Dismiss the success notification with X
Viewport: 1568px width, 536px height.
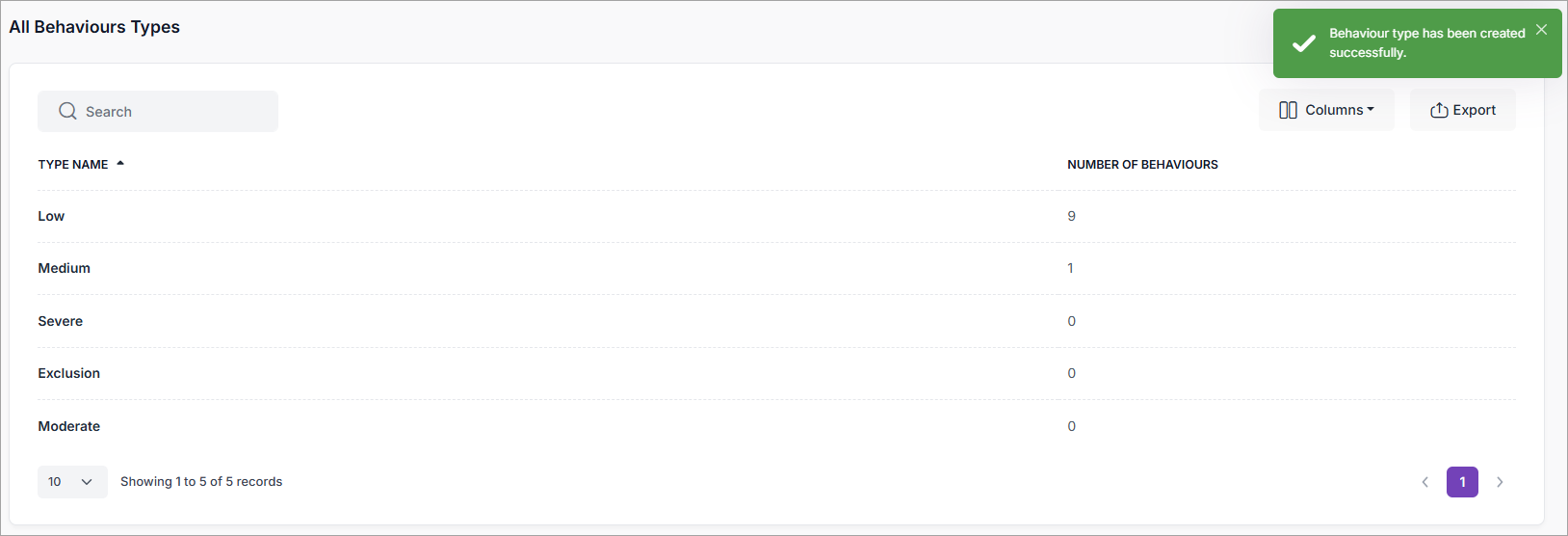pos(1541,30)
